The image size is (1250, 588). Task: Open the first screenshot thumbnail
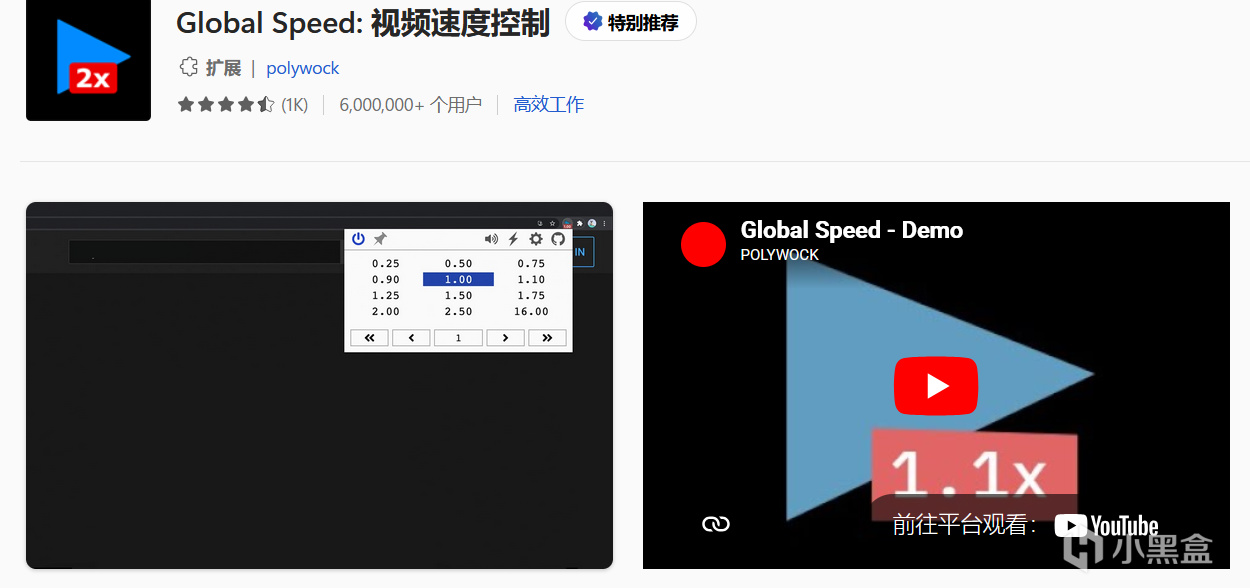[319, 385]
